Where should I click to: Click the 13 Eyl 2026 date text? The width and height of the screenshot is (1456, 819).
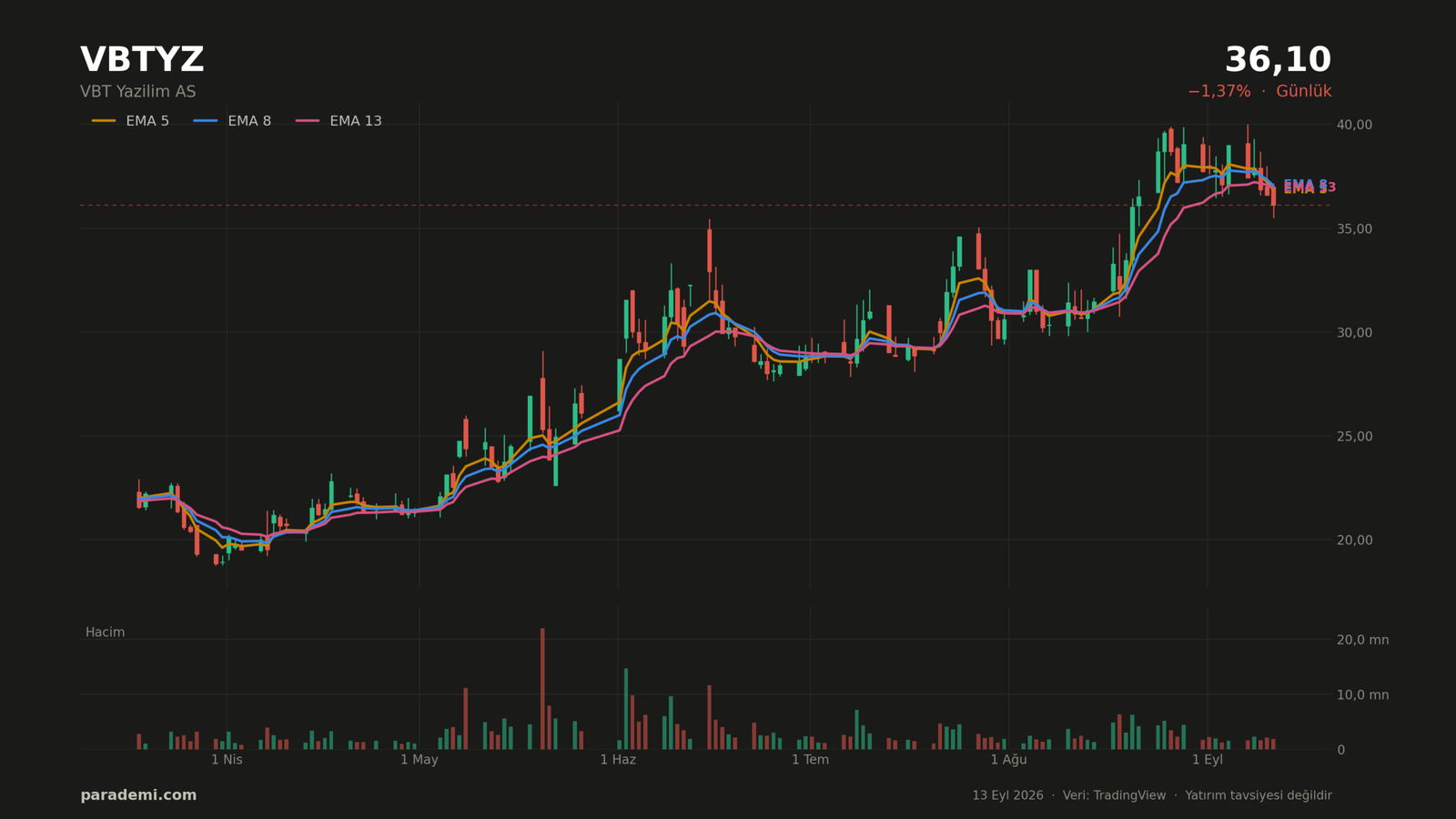click(x=1007, y=795)
